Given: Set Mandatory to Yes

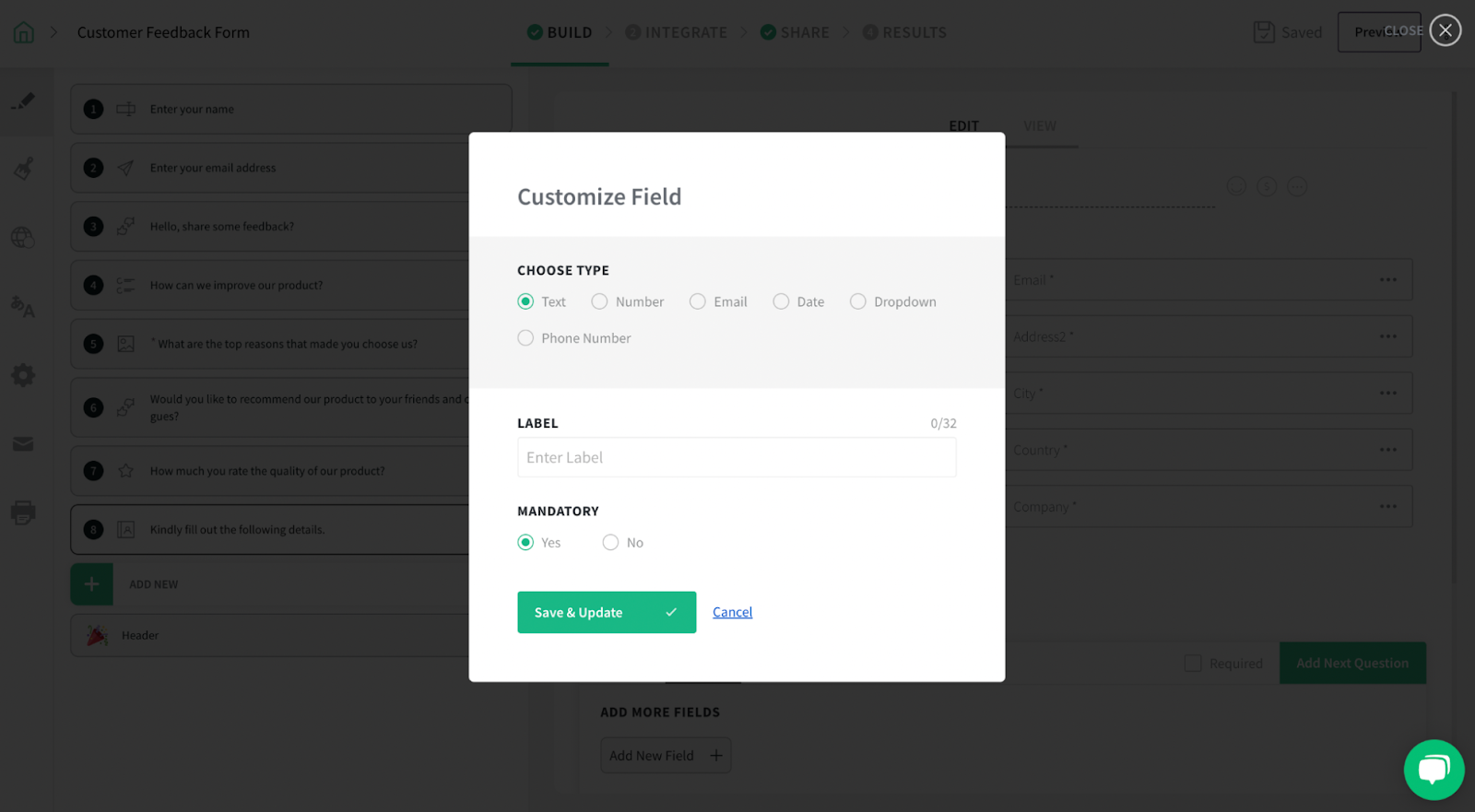Looking at the screenshot, I should (525, 542).
